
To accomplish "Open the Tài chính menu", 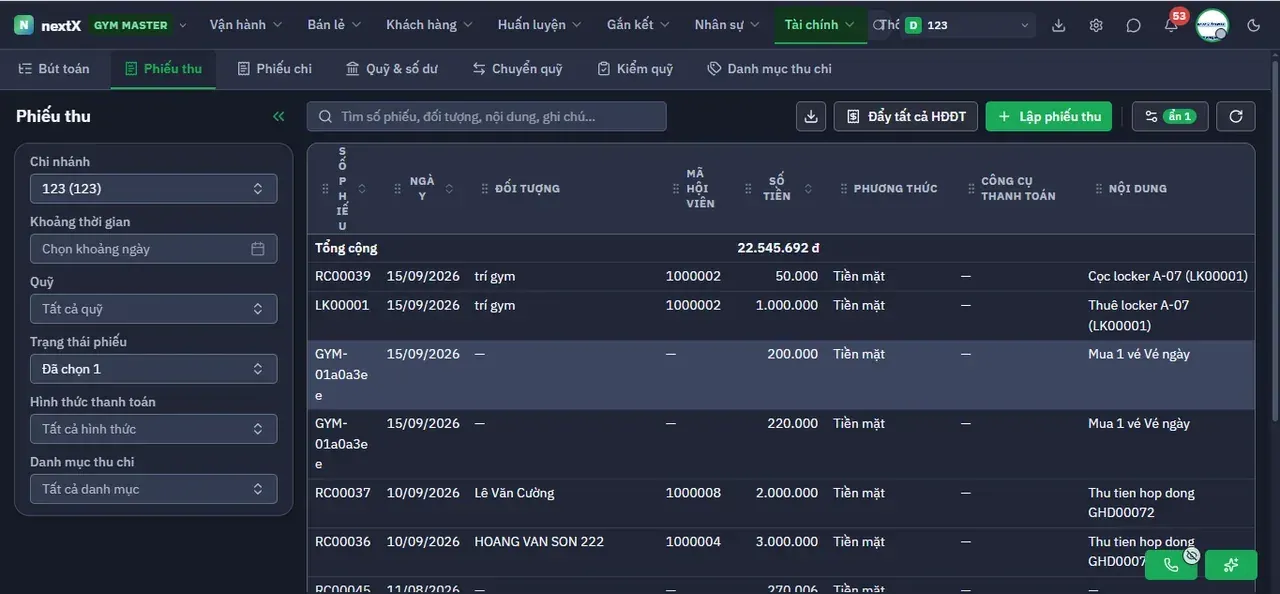I will pyautogui.click(x=820, y=25).
